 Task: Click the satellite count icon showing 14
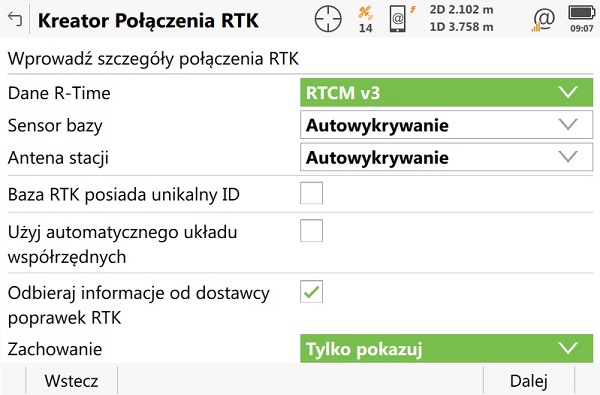click(365, 19)
